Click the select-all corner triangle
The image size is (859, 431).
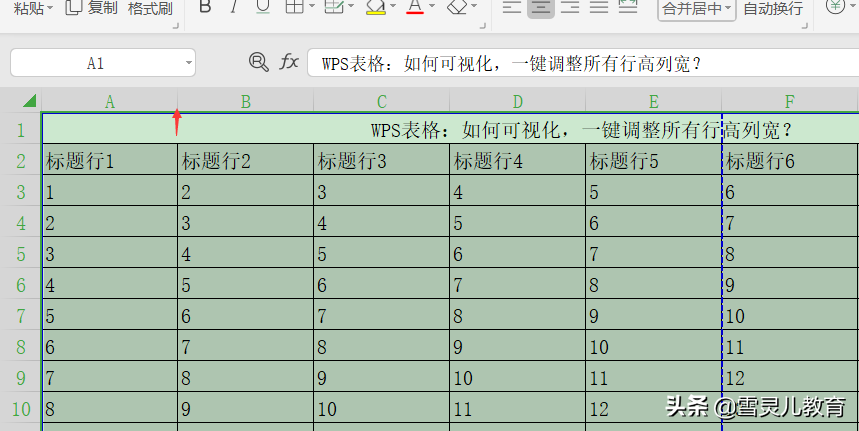coord(29,101)
